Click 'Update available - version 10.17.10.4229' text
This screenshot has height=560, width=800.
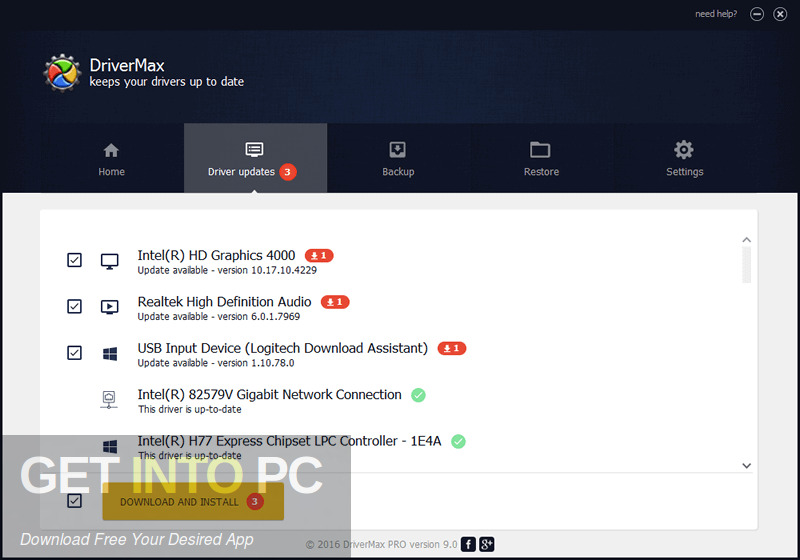point(227,270)
